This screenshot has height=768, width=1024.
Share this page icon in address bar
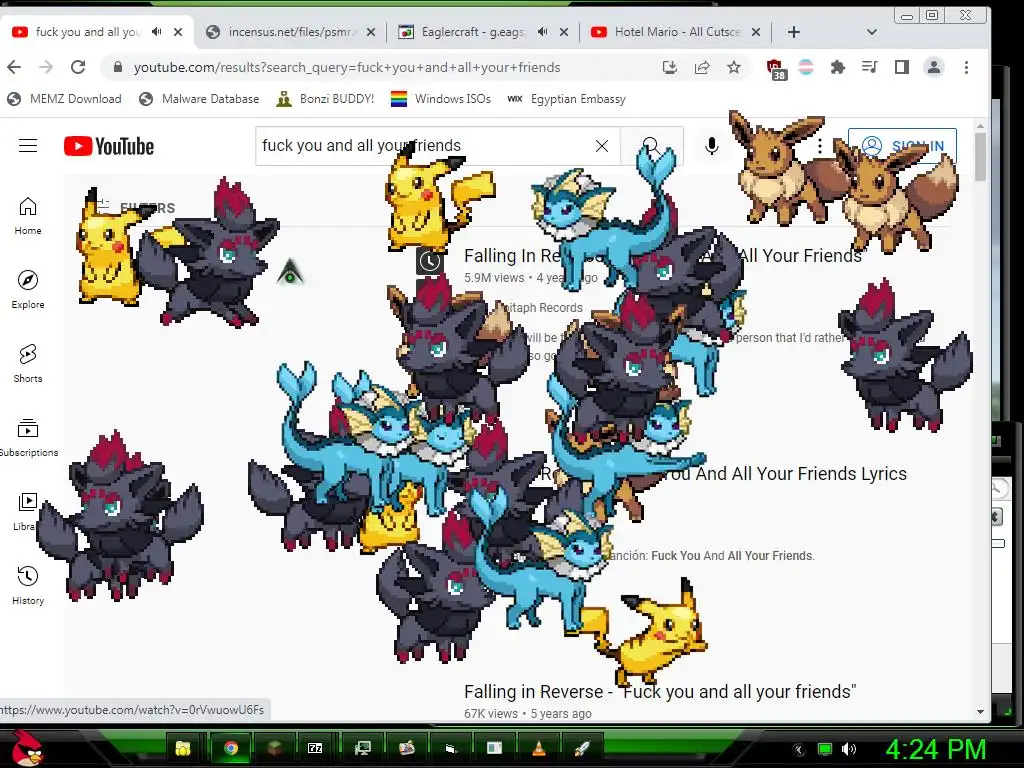point(702,67)
